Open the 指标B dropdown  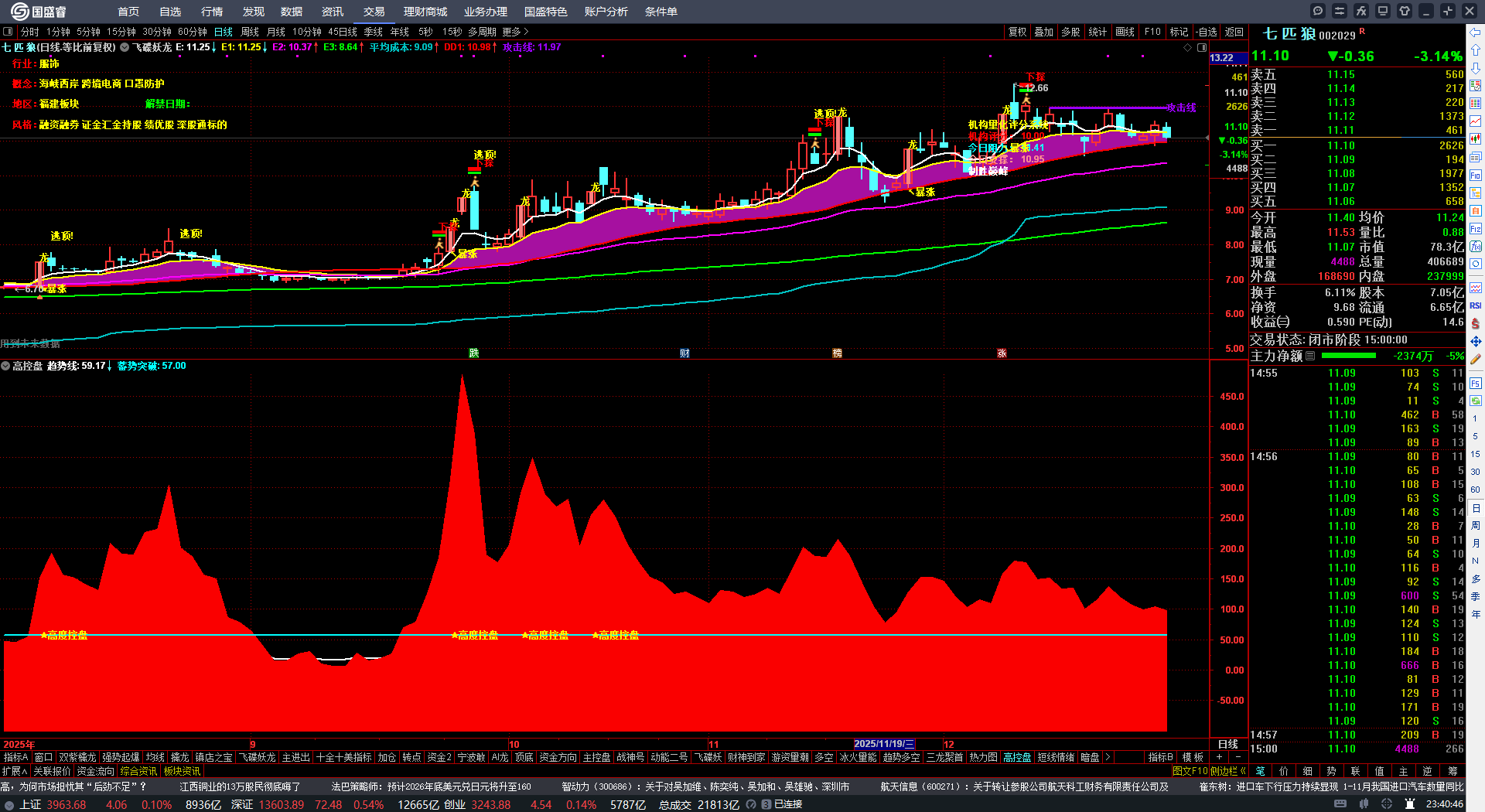[x=1160, y=757]
